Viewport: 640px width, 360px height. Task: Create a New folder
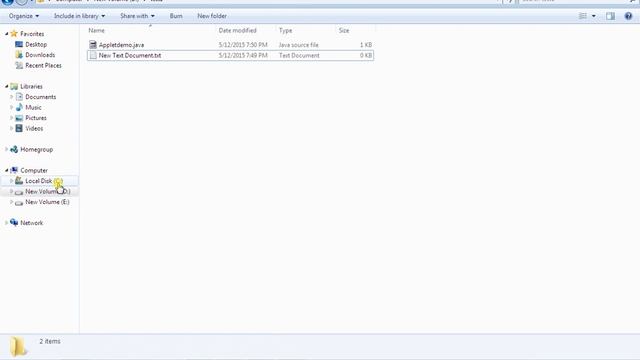[212, 16]
